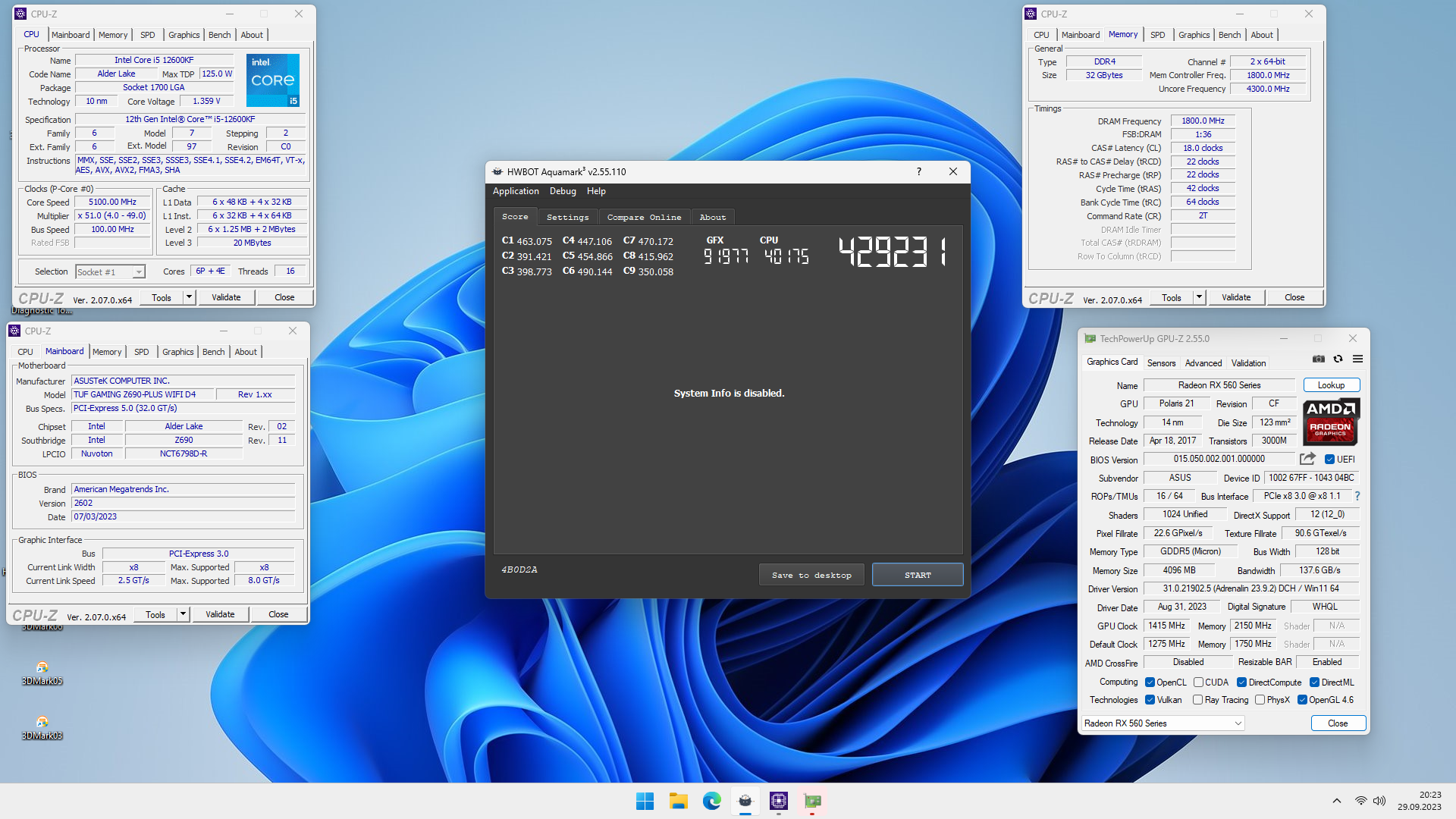The image size is (1456, 819).
Task: Open 3DMark03 desktop shortcut
Action: pos(42,727)
